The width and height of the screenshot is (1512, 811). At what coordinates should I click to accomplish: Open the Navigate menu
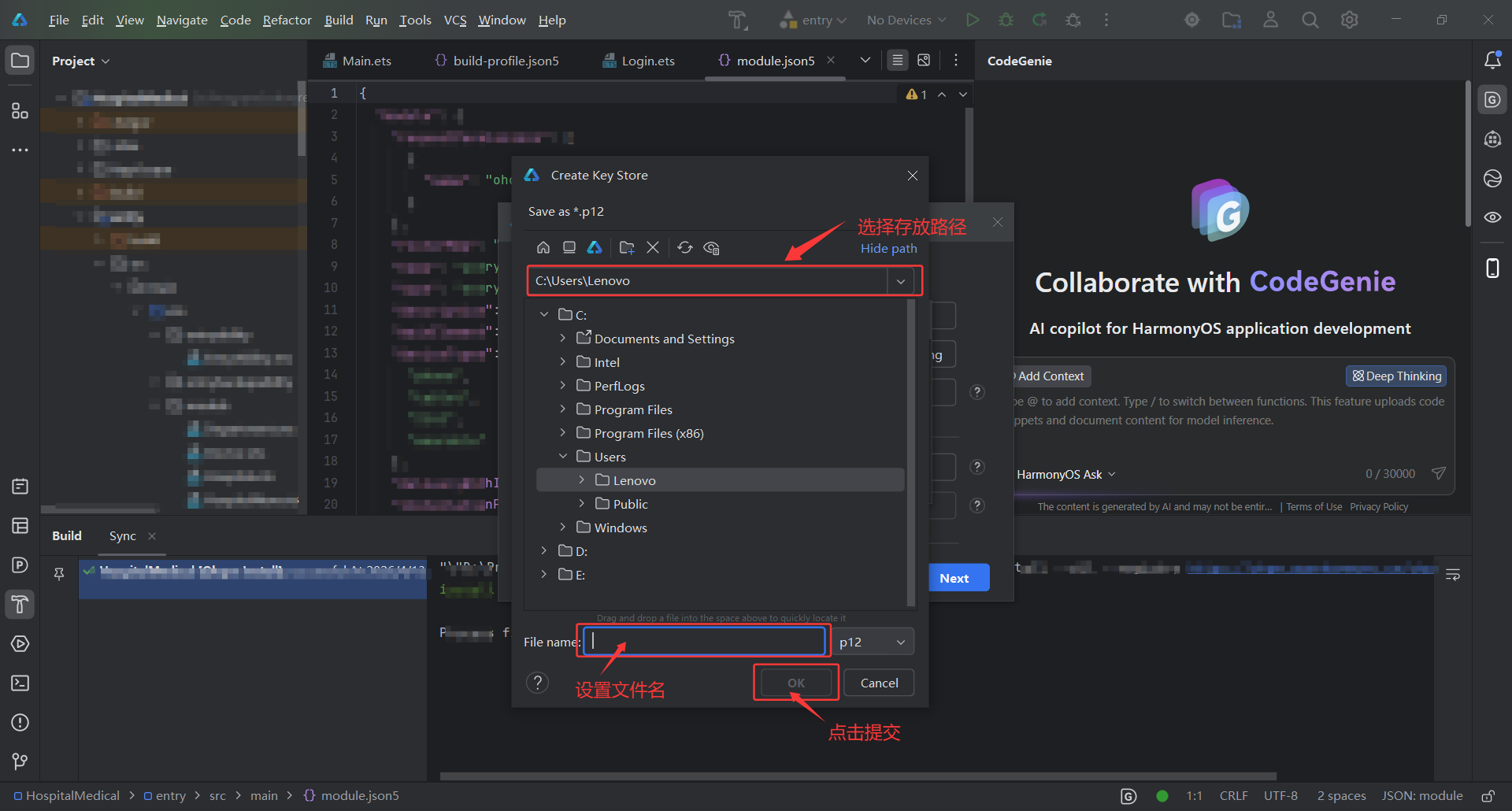click(x=182, y=20)
